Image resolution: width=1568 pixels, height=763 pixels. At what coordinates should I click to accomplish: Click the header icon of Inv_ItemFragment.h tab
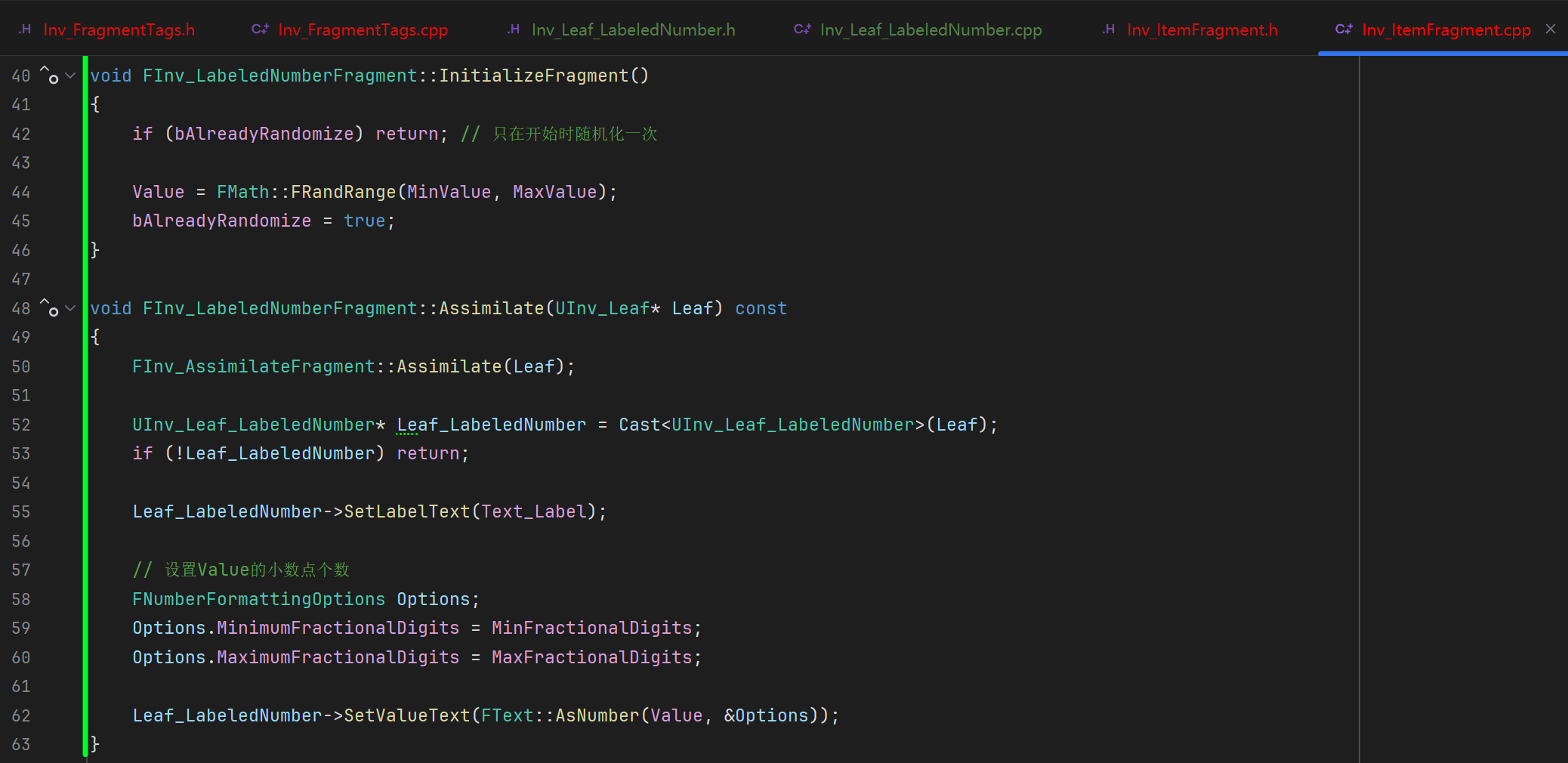point(1108,29)
